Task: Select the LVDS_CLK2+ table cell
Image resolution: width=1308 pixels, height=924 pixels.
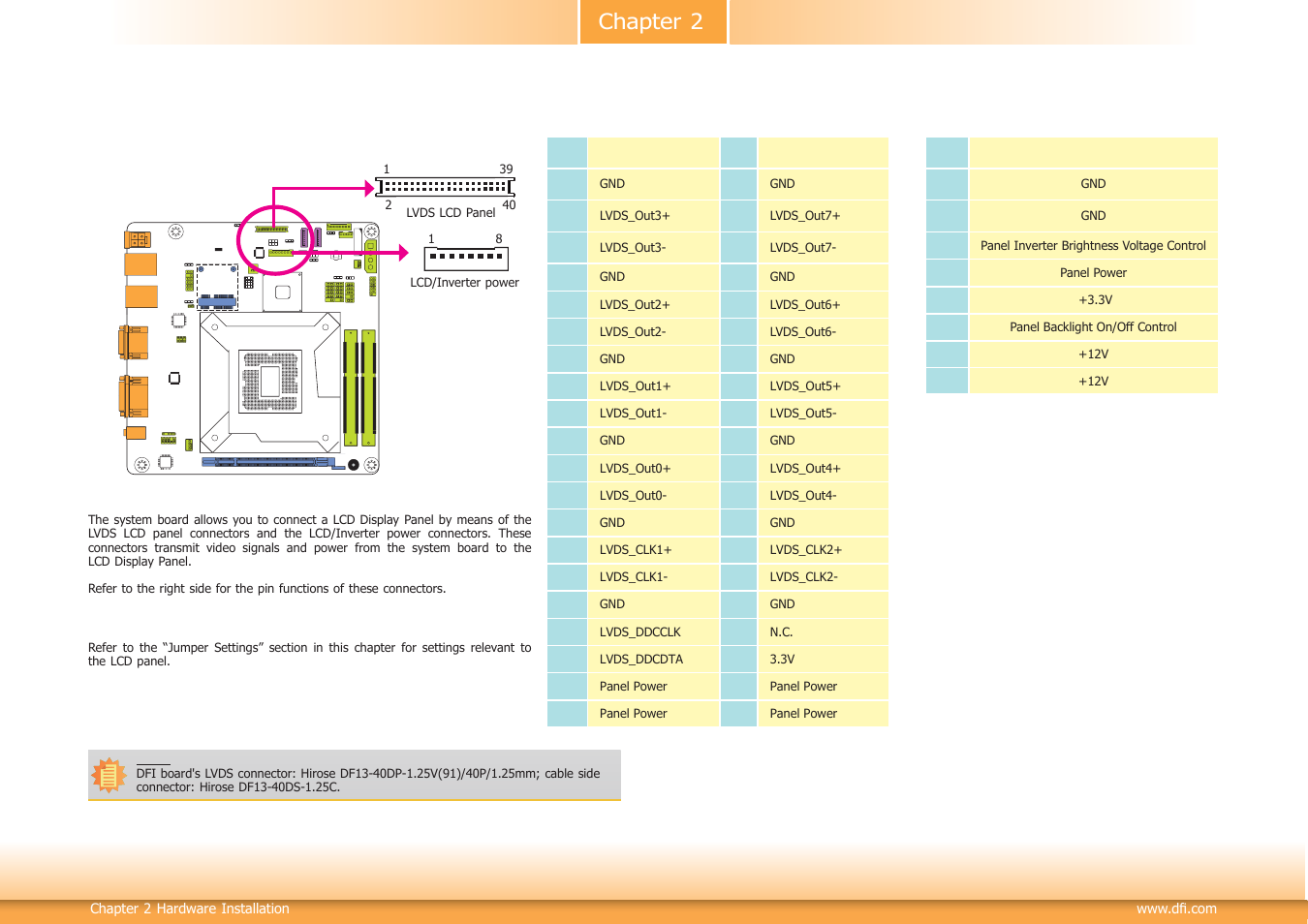Action: tap(823, 550)
